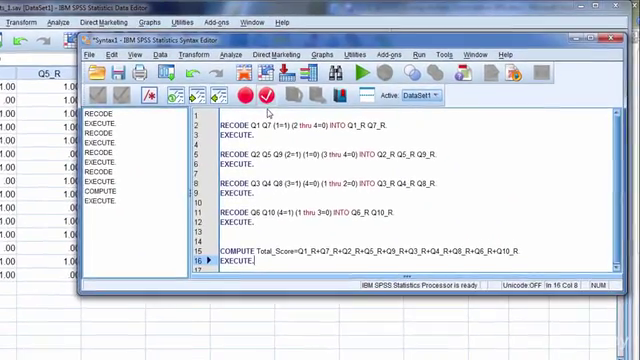This screenshot has width=640, height=360.
Task: Open Edit menu in Syntax Editor
Action: click(x=111, y=55)
